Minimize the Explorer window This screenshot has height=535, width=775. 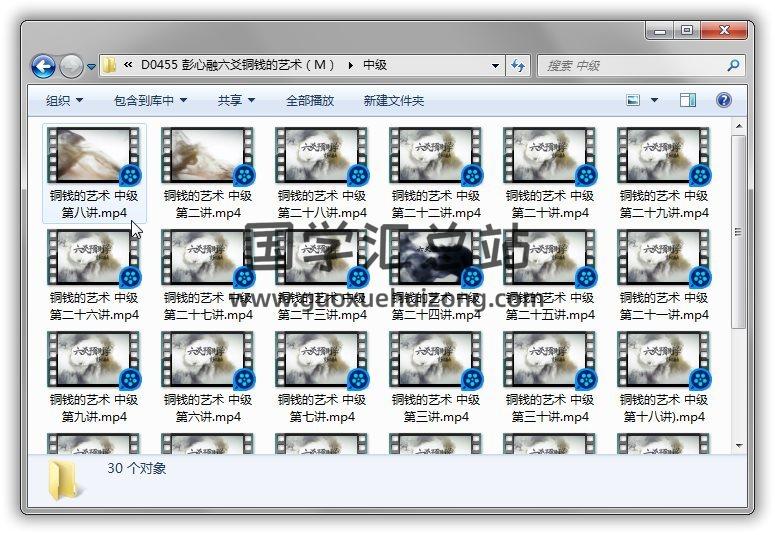660,31
